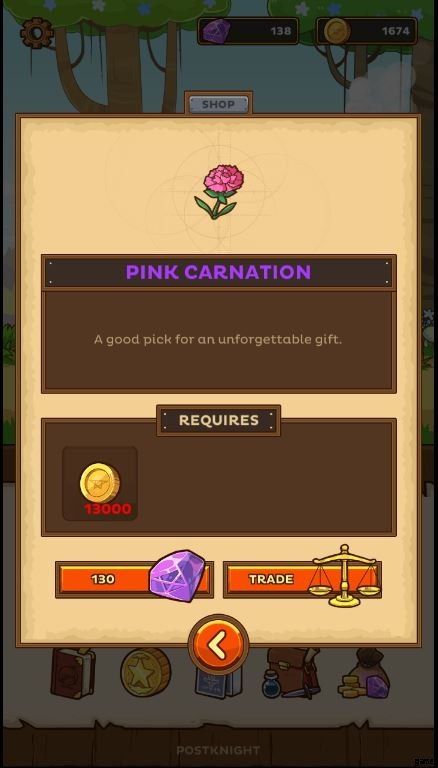The width and height of the screenshot is (438, 768).
Task: Tap the Postknight logo at bottom
Action: pyautogui.click(x=219, y=750)
